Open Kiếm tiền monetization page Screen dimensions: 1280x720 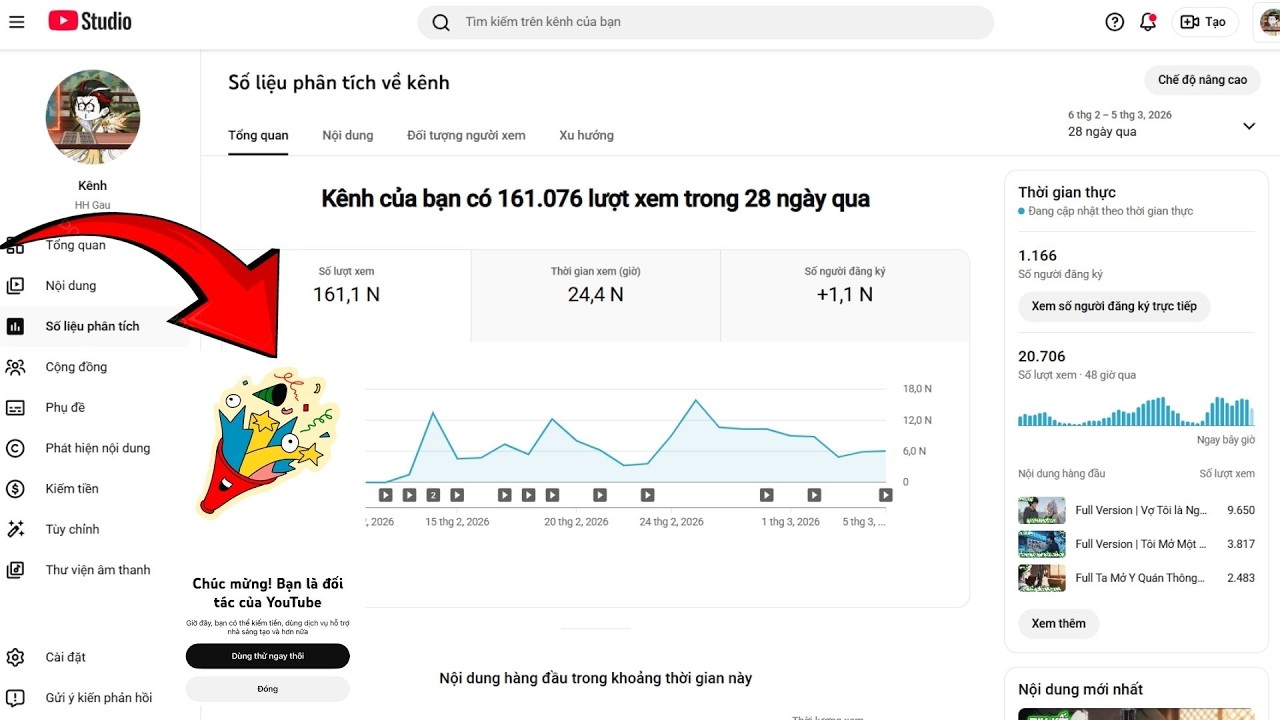click(72, 489)
